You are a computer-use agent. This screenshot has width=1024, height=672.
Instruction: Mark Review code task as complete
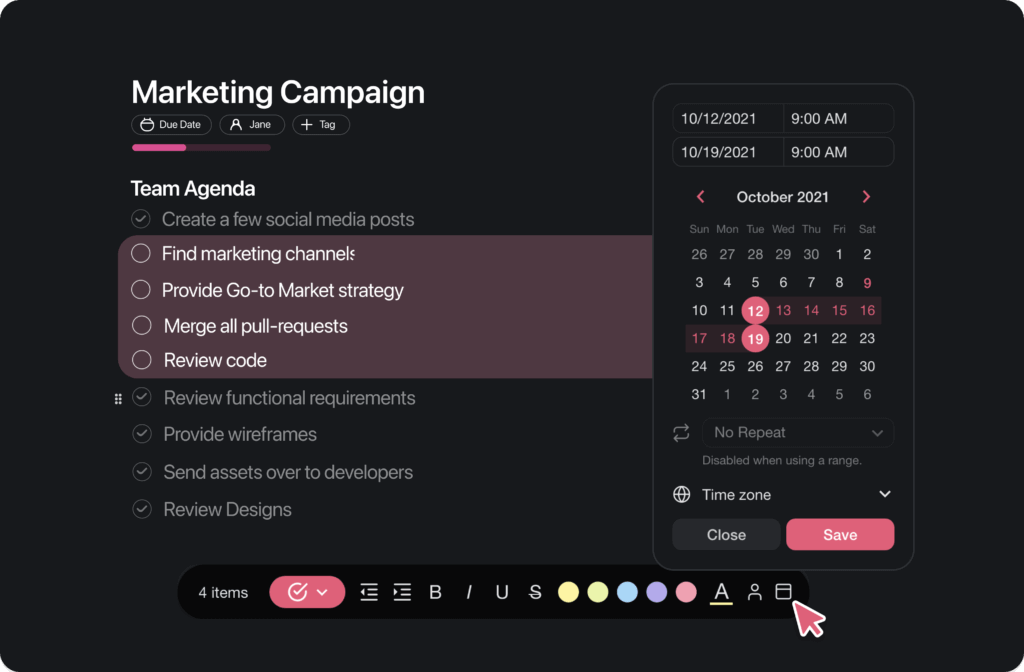tap(142, 360)
